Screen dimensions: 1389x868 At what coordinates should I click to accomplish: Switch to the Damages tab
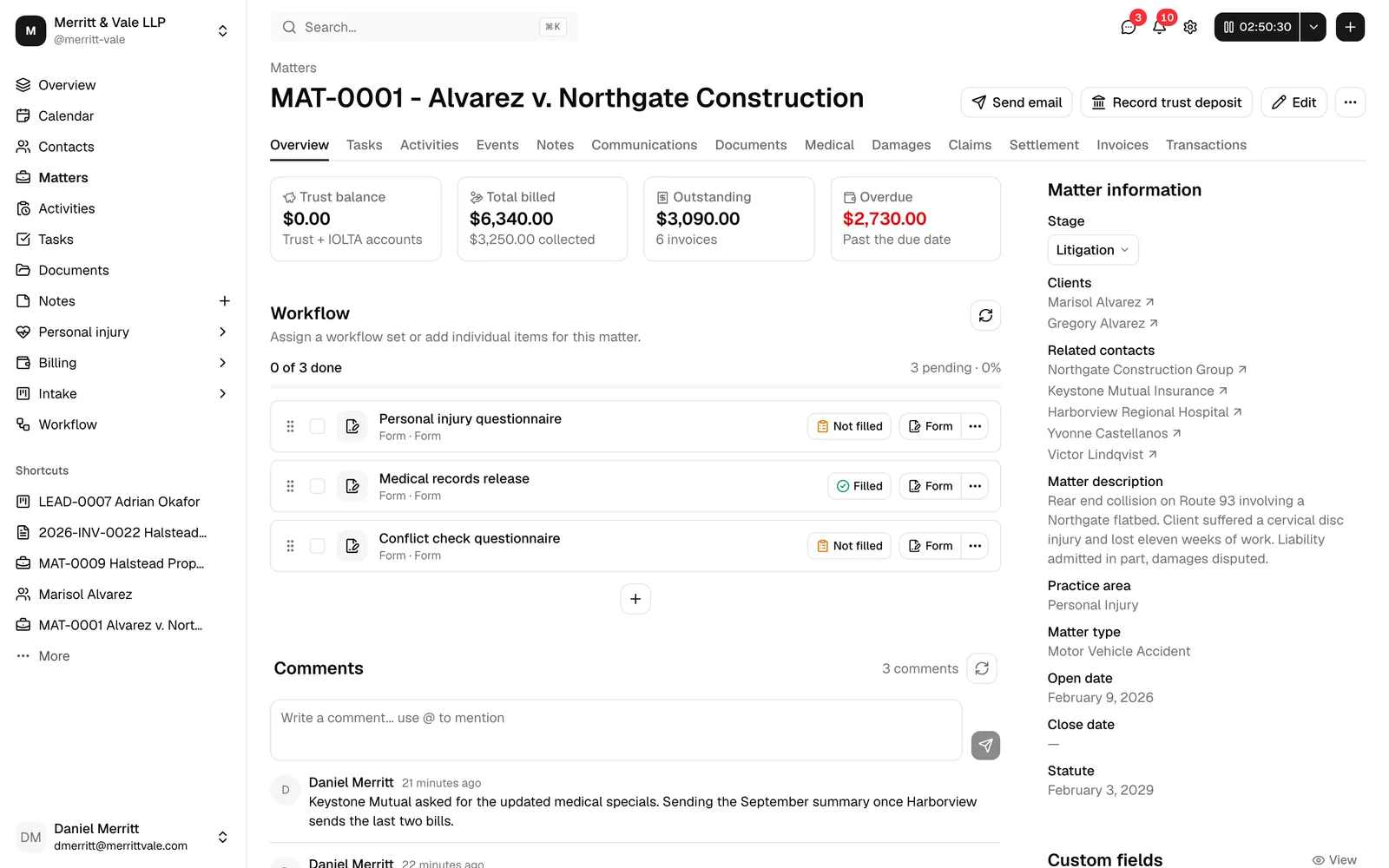pyautogui.click(x=901, y=145)
